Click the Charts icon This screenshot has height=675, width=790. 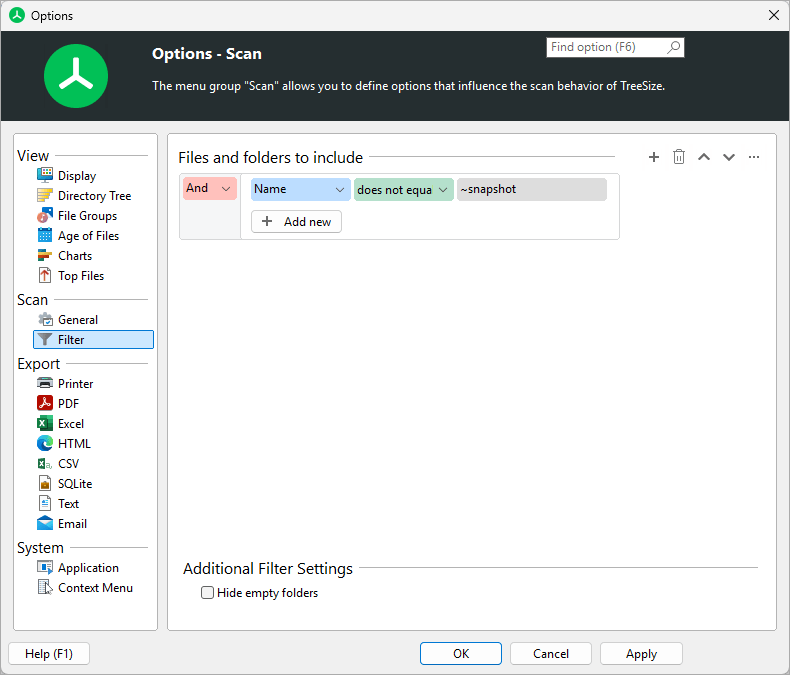tap(45, 255)
